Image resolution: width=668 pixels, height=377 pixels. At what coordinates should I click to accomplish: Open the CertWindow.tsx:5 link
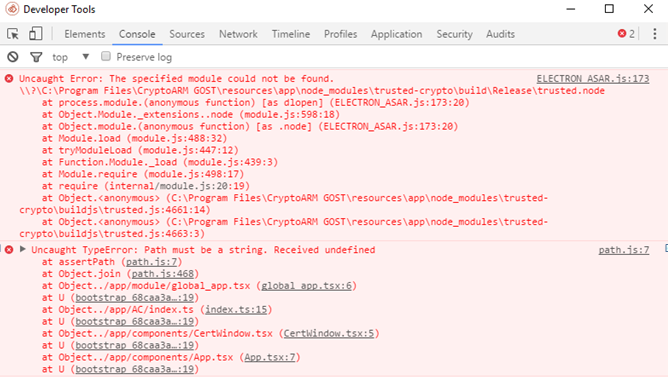point(329,334)
